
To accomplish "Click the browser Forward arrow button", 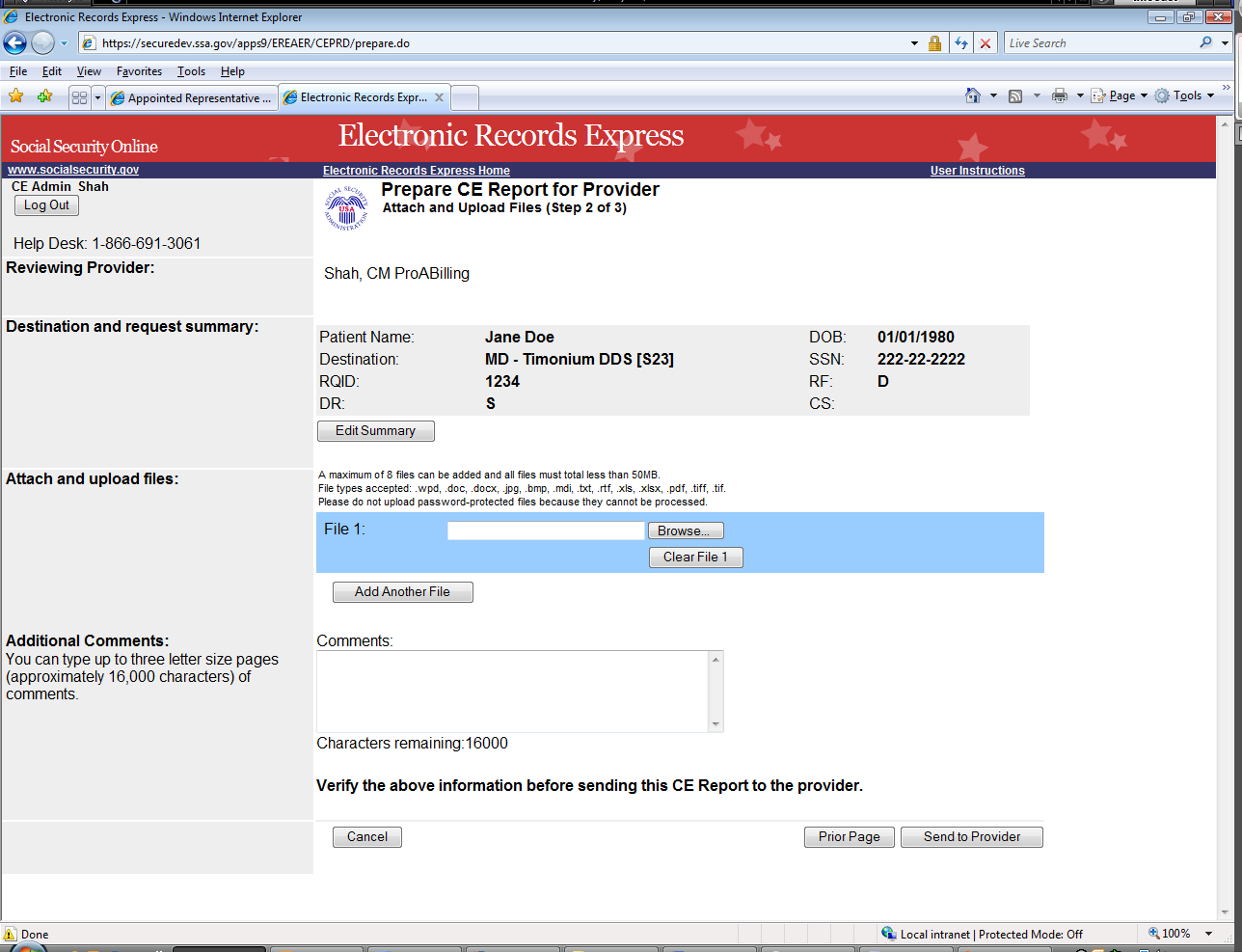I will 42,42.
